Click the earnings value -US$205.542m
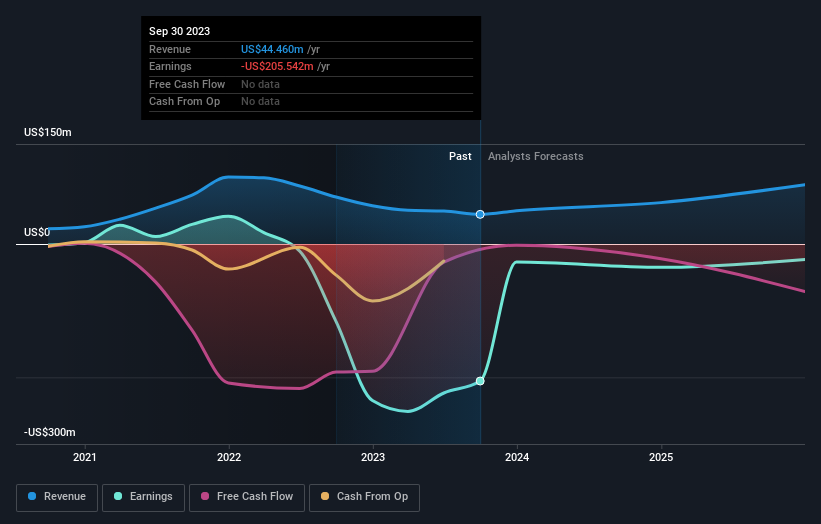The image size is (821, 524). (278, 66)
